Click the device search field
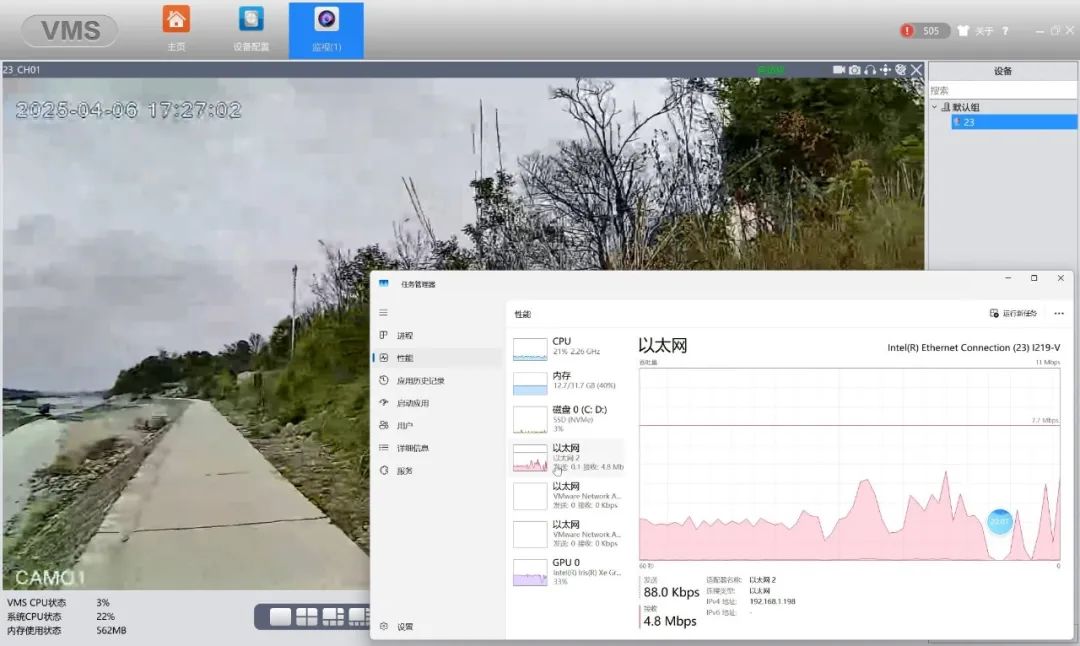Image resolution: width=1080 pixels, height=646 pixels. click(1003, 90)
